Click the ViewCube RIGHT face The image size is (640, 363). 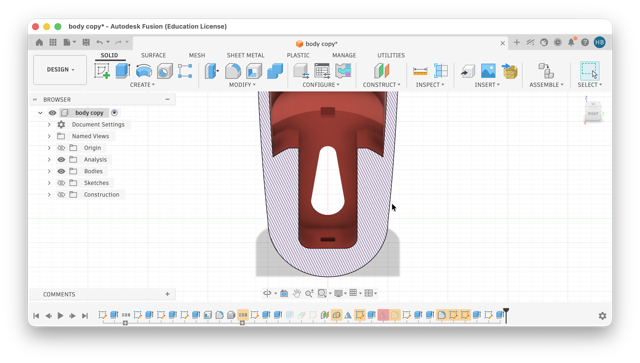(593, 113)
